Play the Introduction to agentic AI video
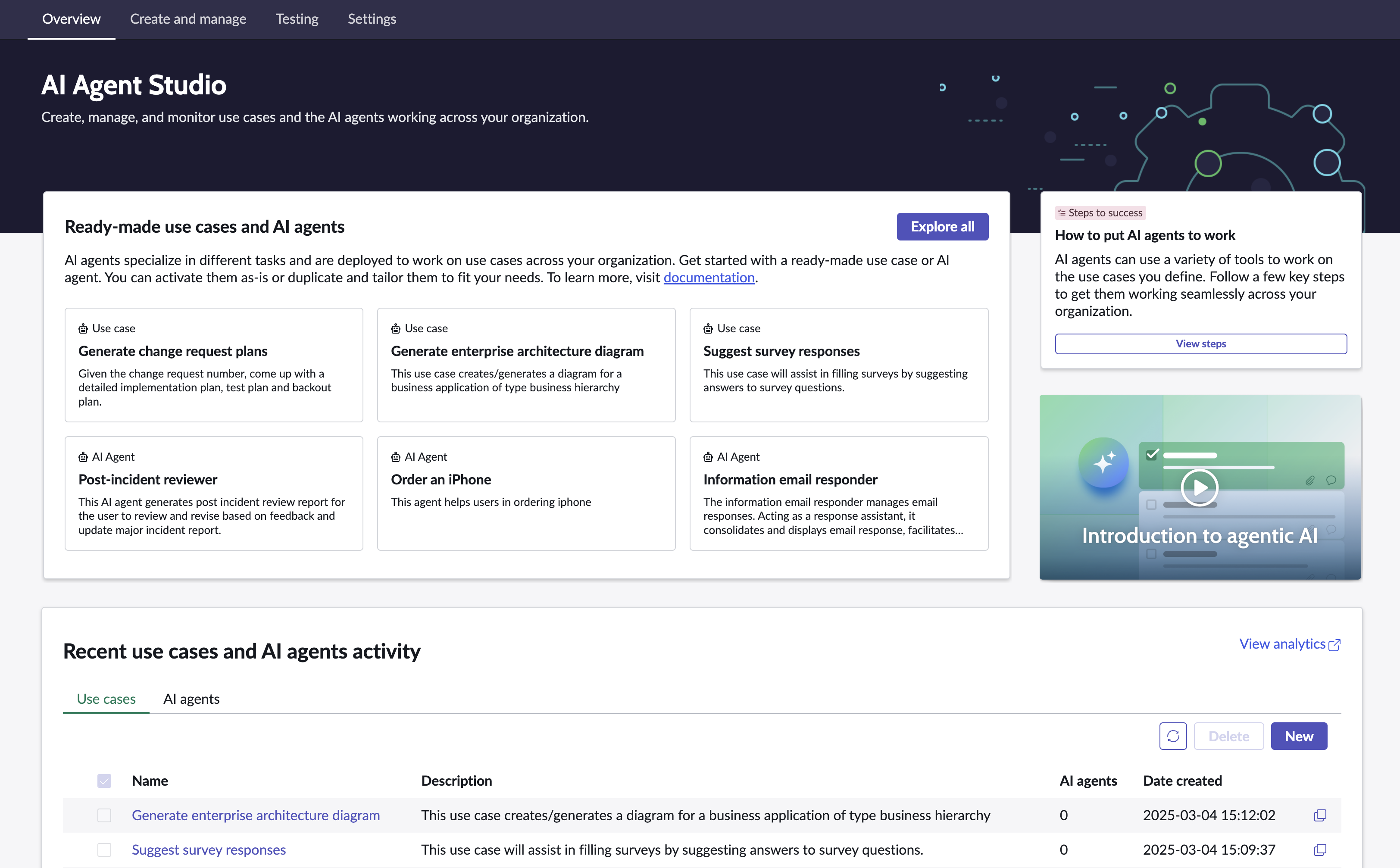1400x868 pixels. 1200,487
